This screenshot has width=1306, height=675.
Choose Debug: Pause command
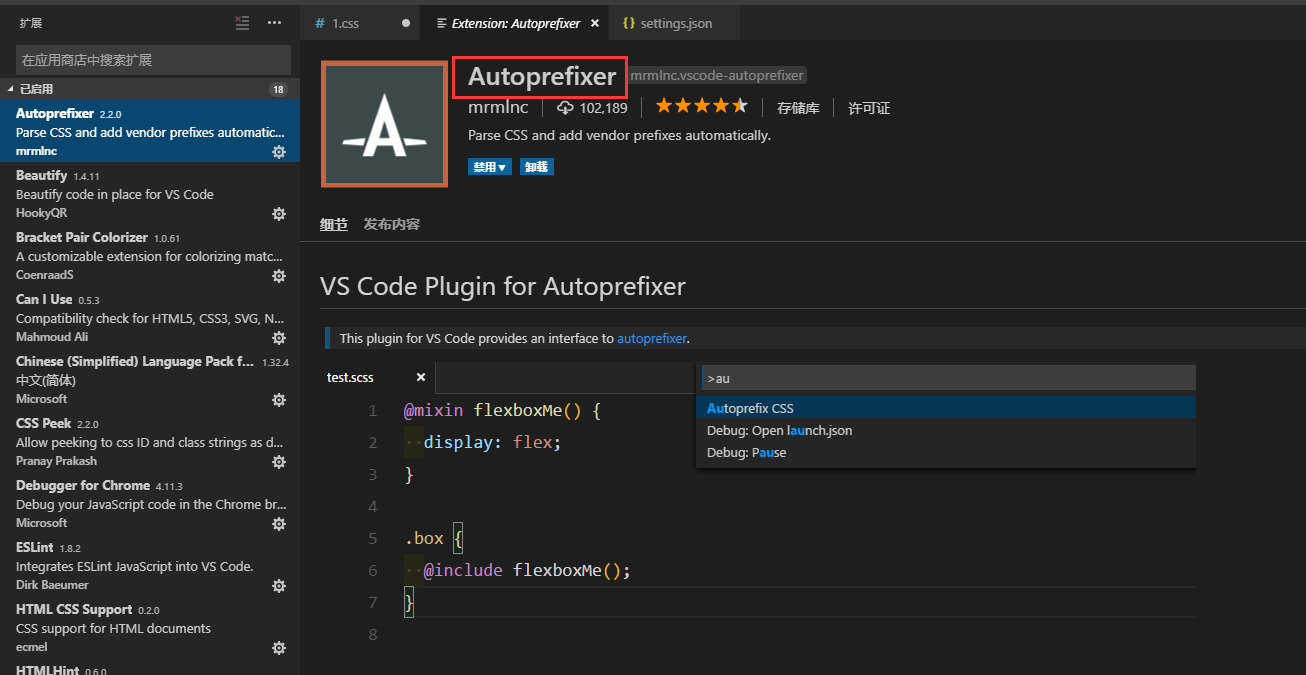946,452
